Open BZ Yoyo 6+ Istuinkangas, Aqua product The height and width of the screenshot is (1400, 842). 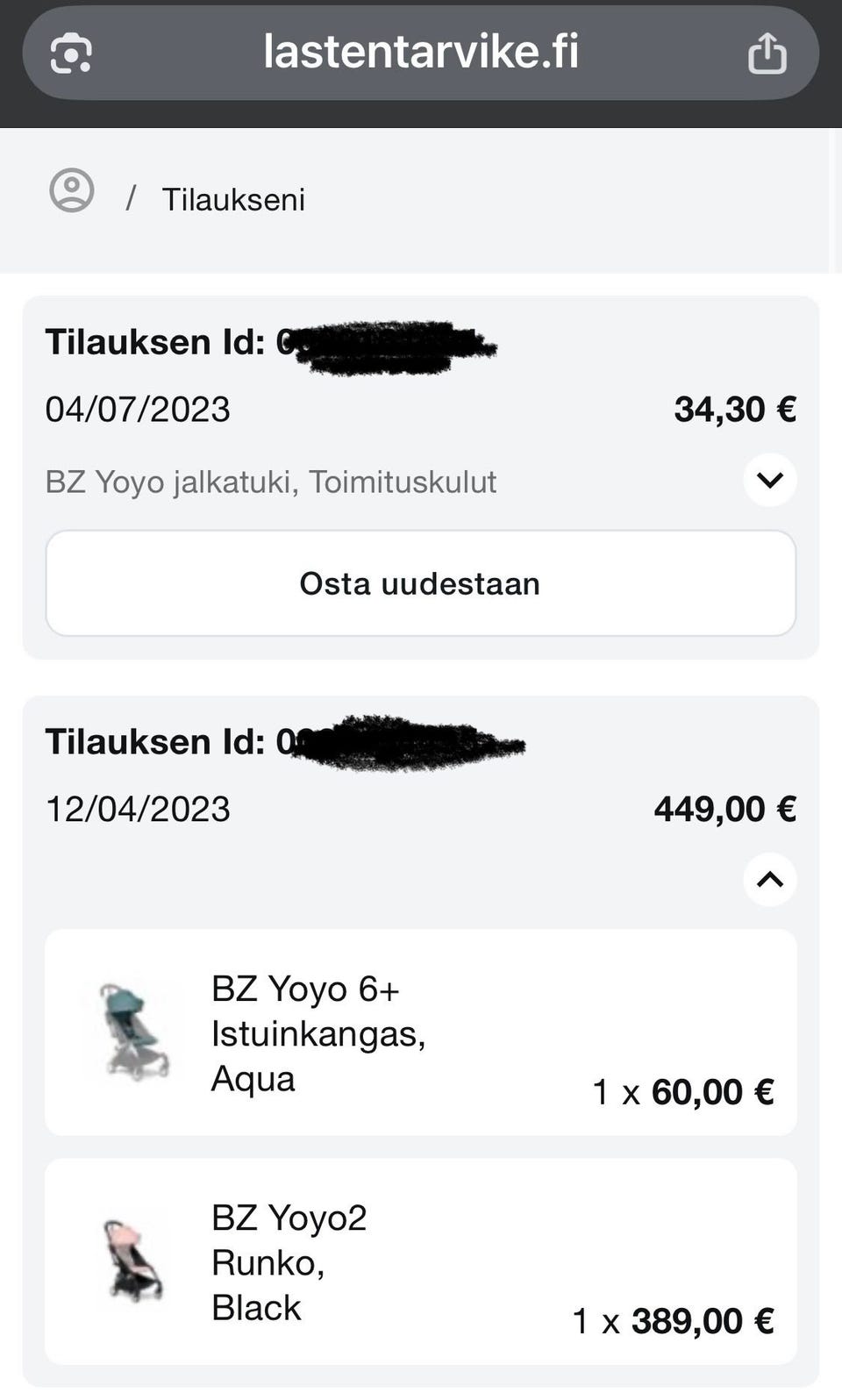(318, 1033)
